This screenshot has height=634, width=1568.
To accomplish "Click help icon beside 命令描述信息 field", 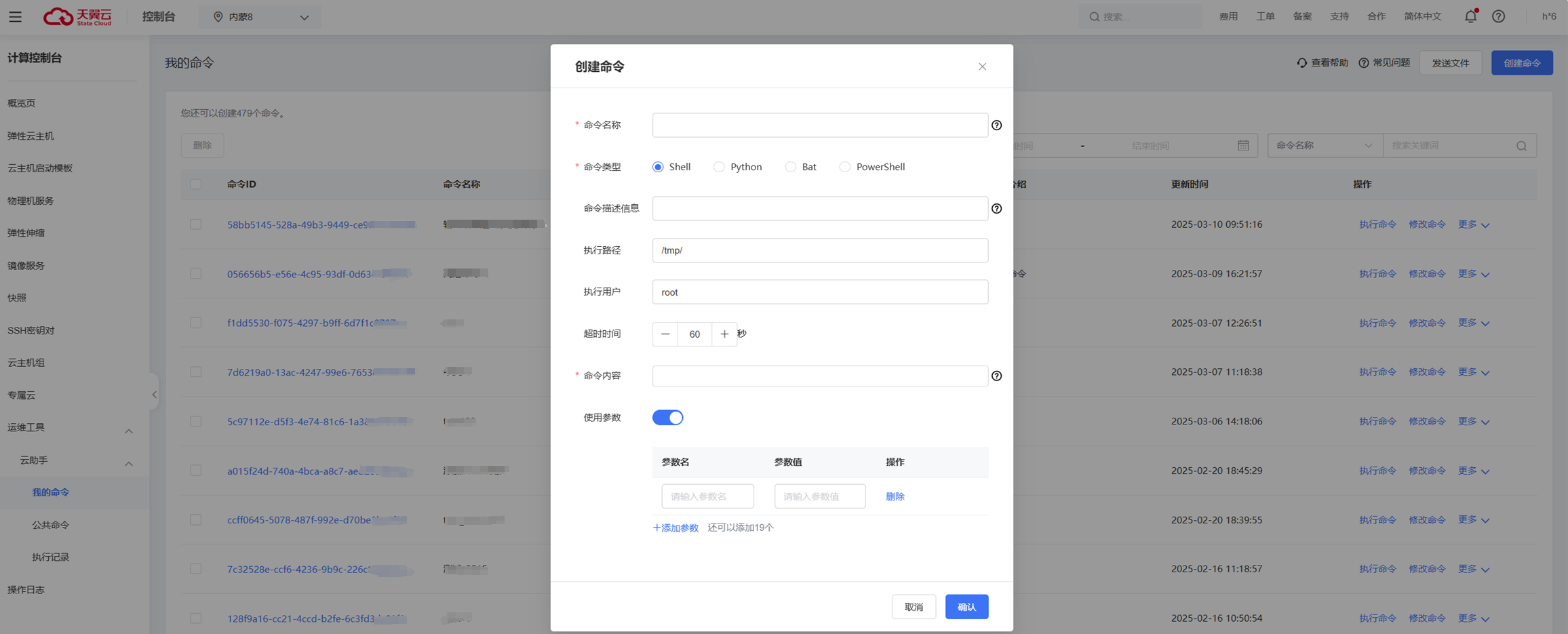I will [996, 208].
